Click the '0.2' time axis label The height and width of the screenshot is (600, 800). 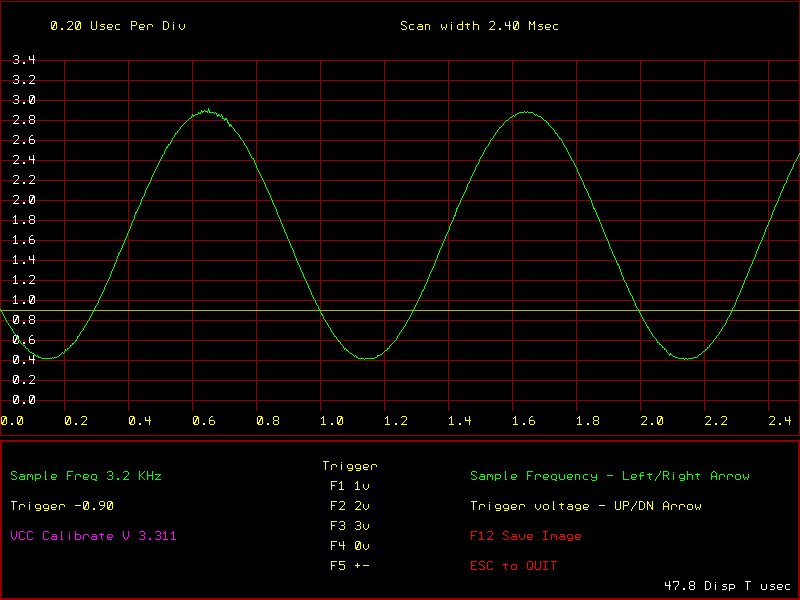tap(76, 421)
